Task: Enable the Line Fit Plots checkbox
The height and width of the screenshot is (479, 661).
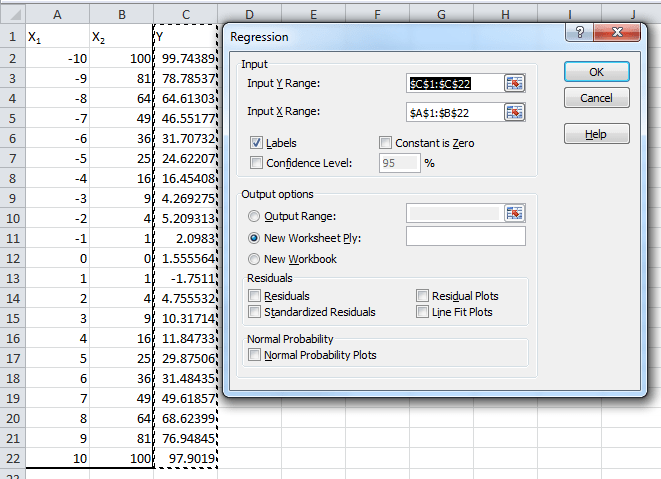Action: [422, 312]
